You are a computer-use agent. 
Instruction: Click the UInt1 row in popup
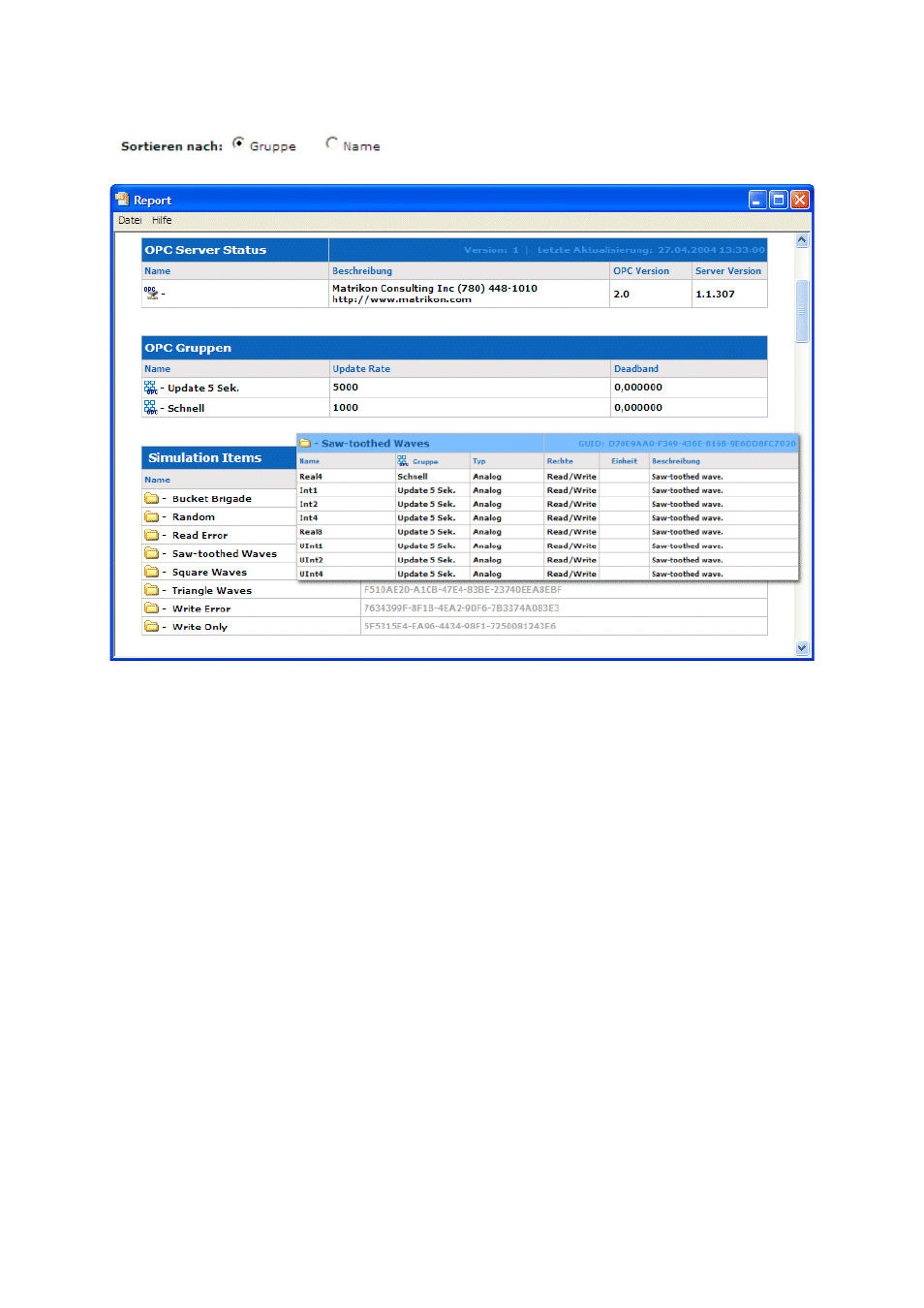(547, 546)
